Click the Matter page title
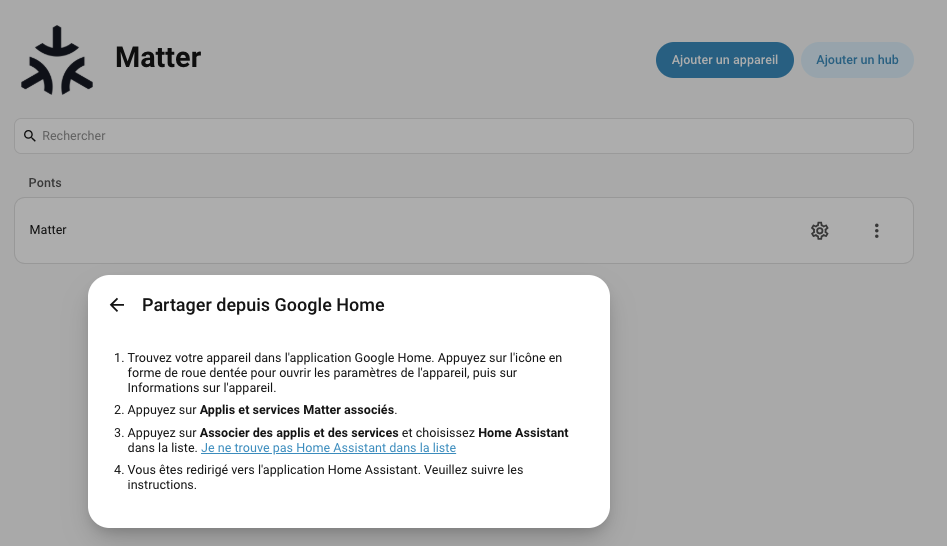947x546 pixels. pyautogui.click(x=158, y=57)
